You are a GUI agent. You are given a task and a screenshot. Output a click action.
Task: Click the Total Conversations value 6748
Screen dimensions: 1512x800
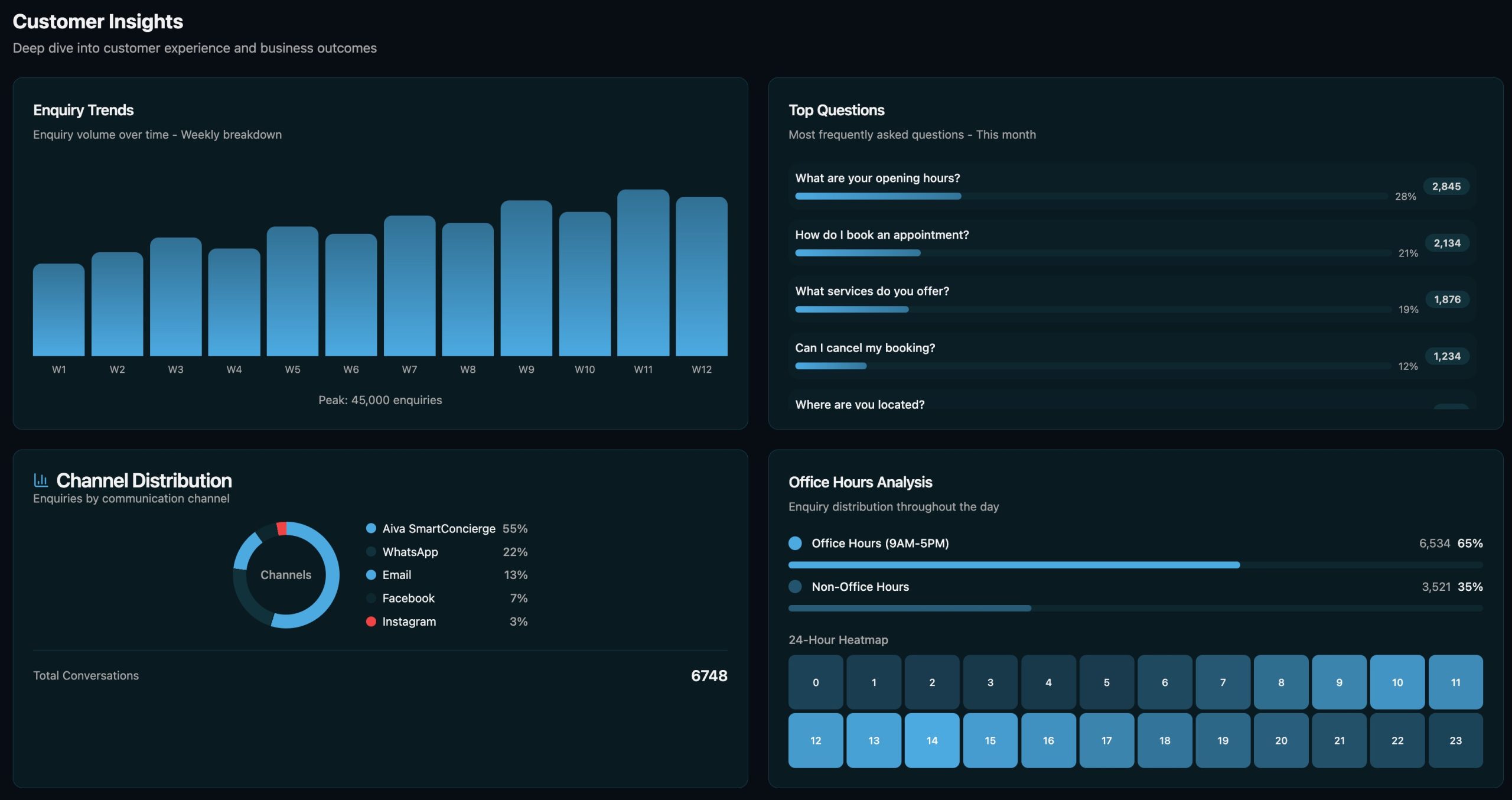(x=709, y=676)
